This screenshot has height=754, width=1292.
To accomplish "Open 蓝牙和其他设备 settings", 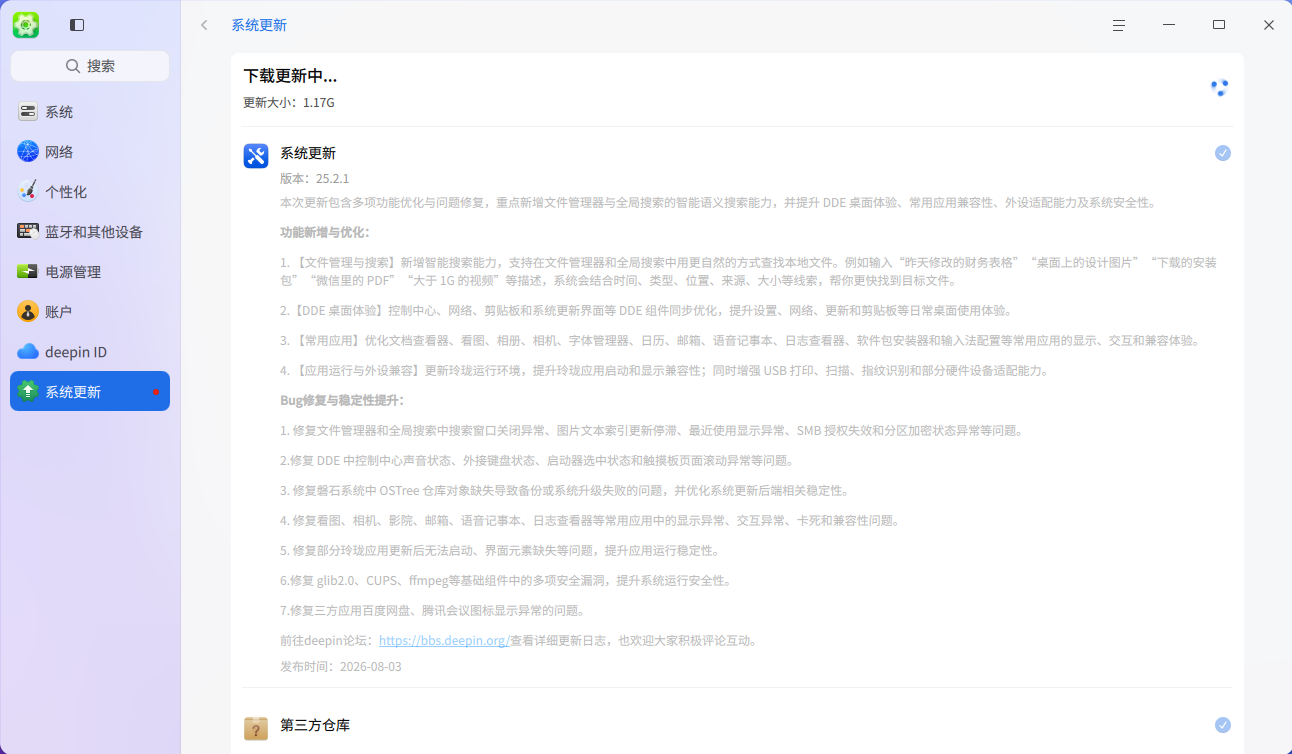I will pos(90,232).
